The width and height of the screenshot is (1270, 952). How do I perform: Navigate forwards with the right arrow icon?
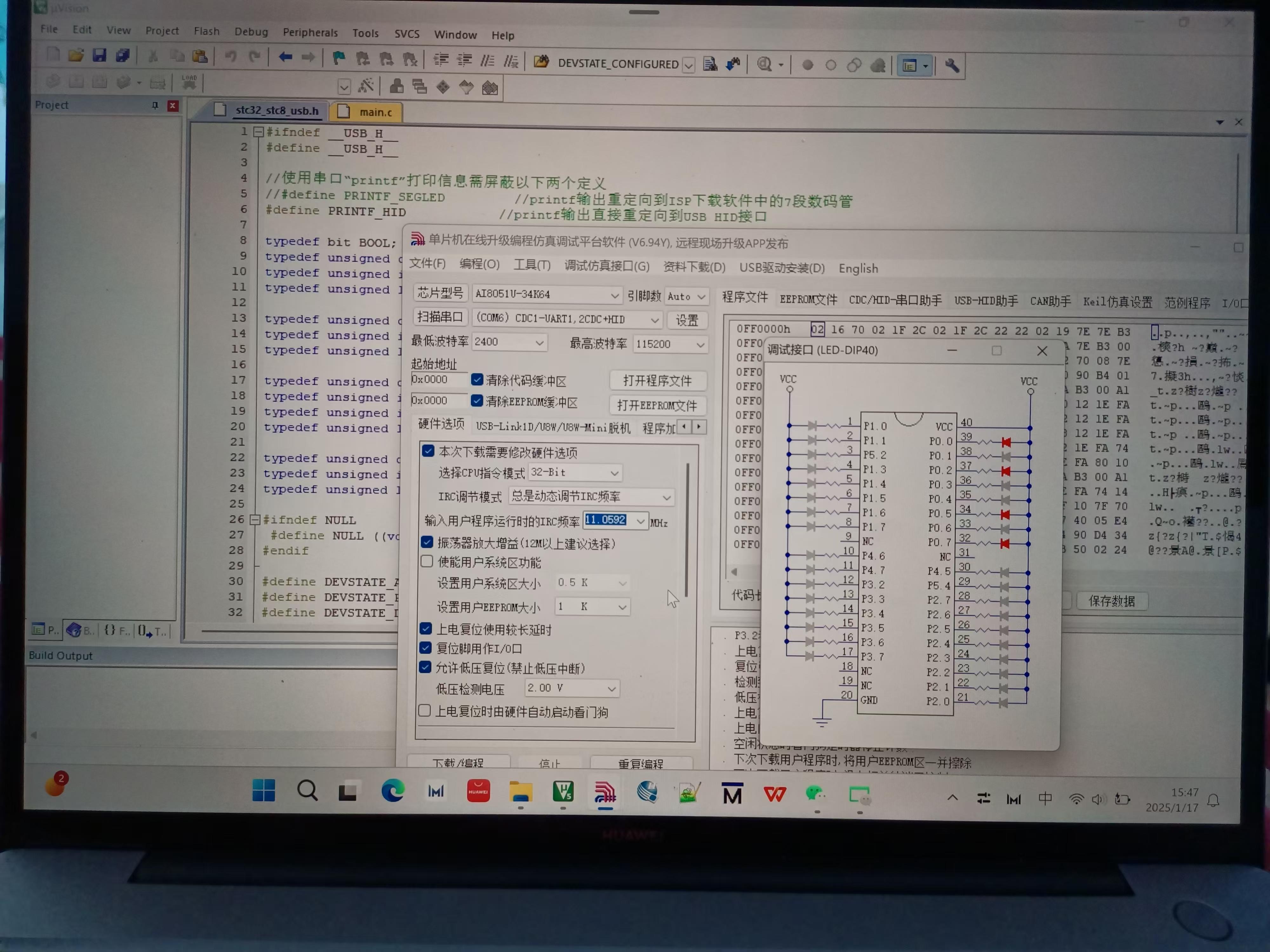coord(308,57)
